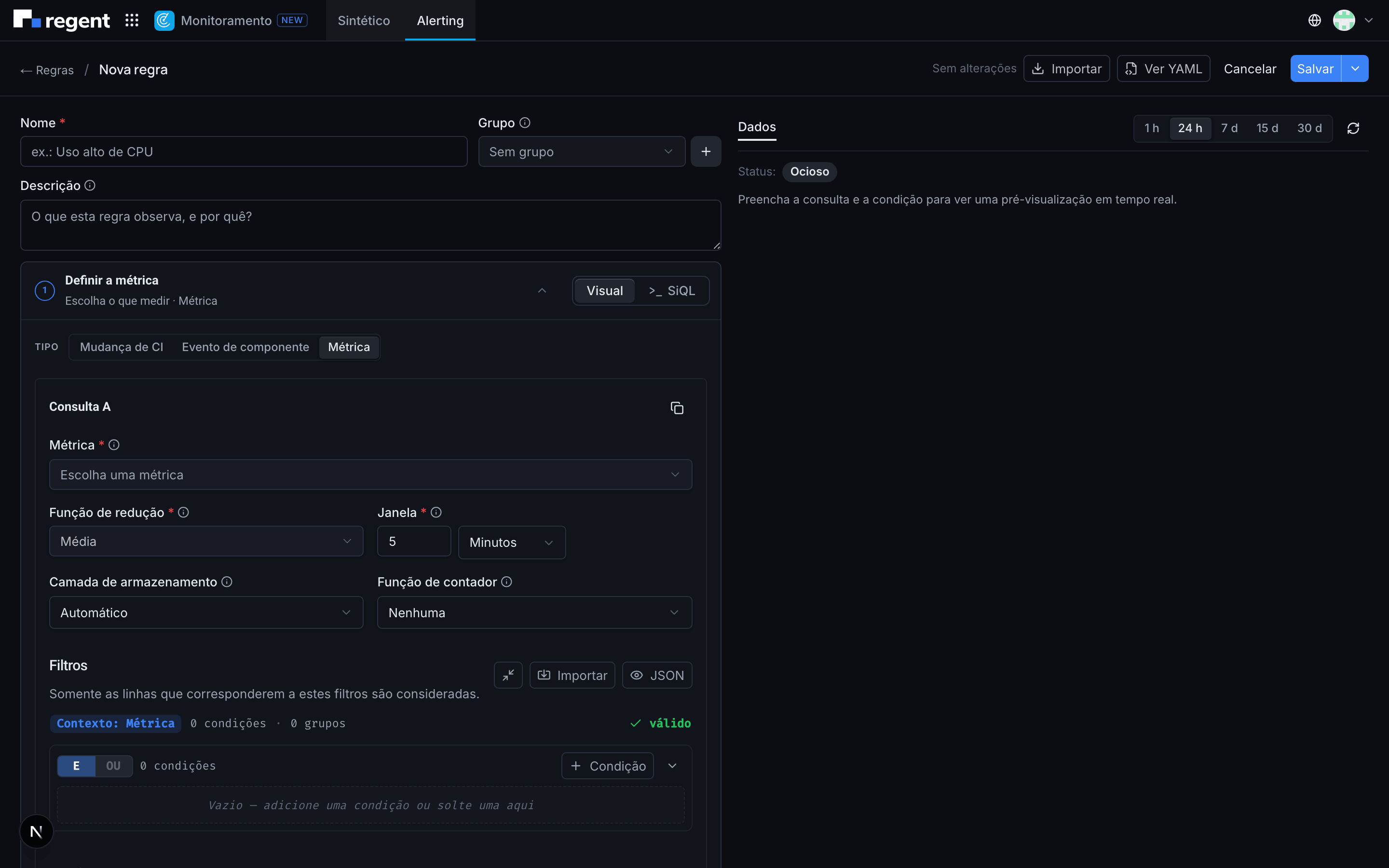The image size is (1389, 868).
Task: Click the Monitoramento app icon
Action: tap(164, 21)
